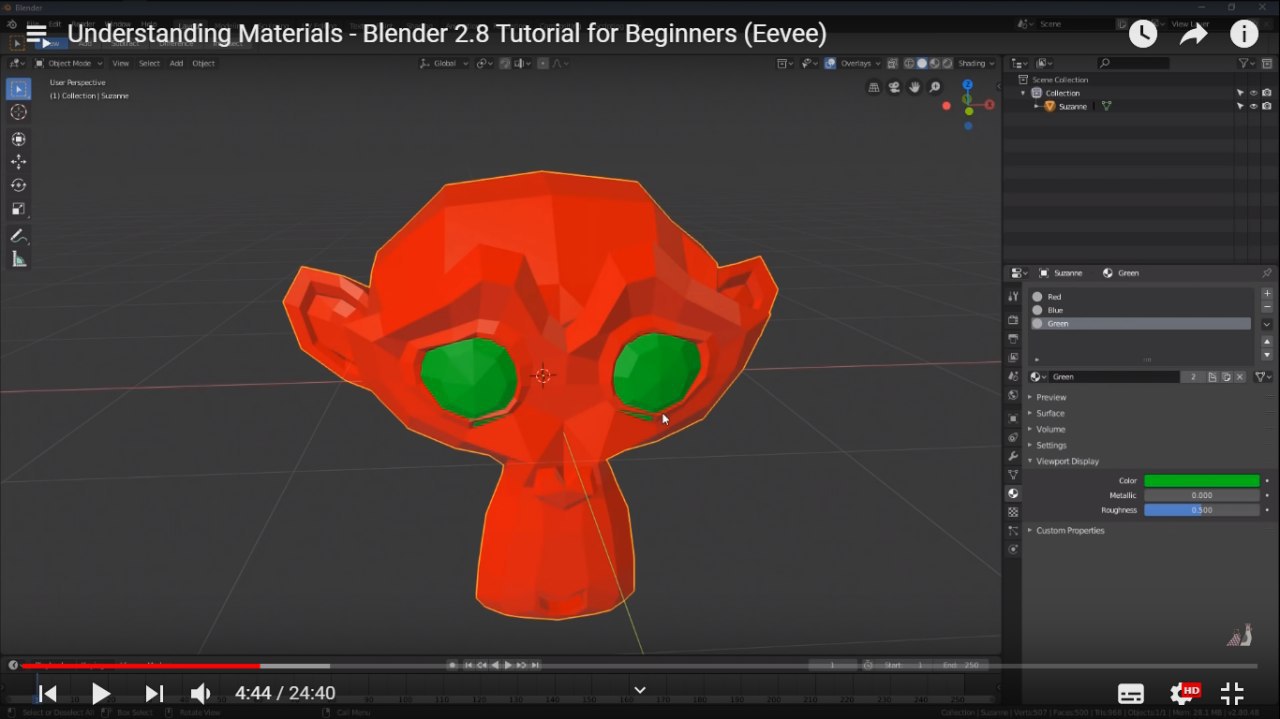Select the Red material slot
This screenshot has height=719, width=1280.
coord(1141,297)
